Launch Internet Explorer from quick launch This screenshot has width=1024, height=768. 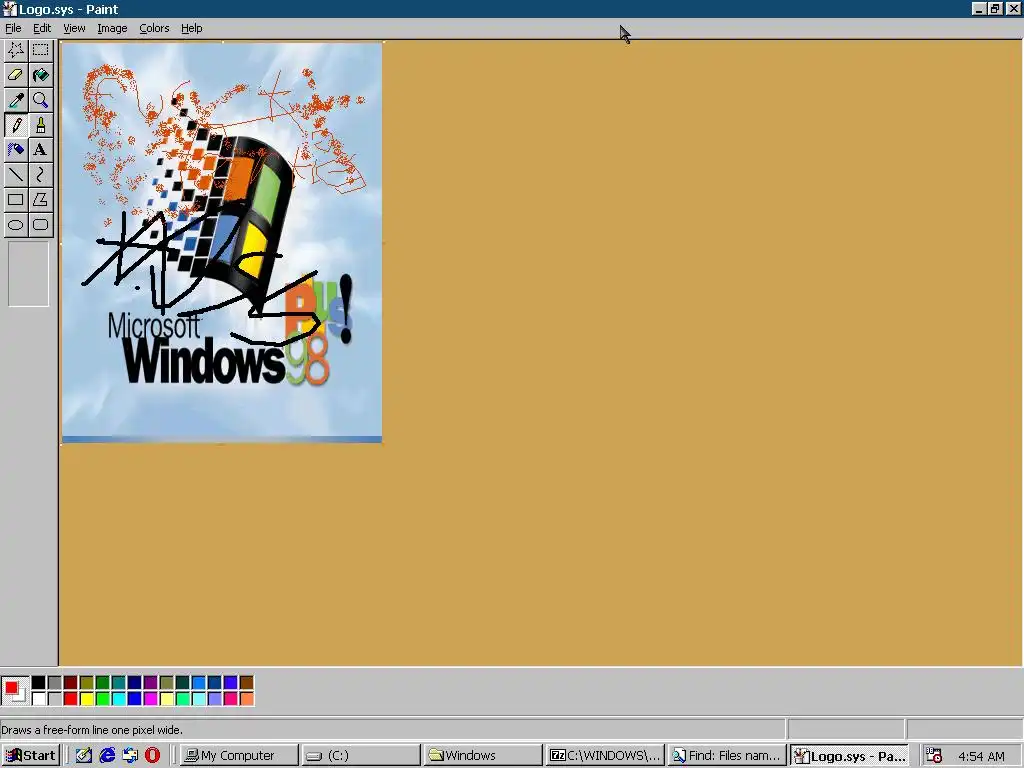(x=107, y=756)
